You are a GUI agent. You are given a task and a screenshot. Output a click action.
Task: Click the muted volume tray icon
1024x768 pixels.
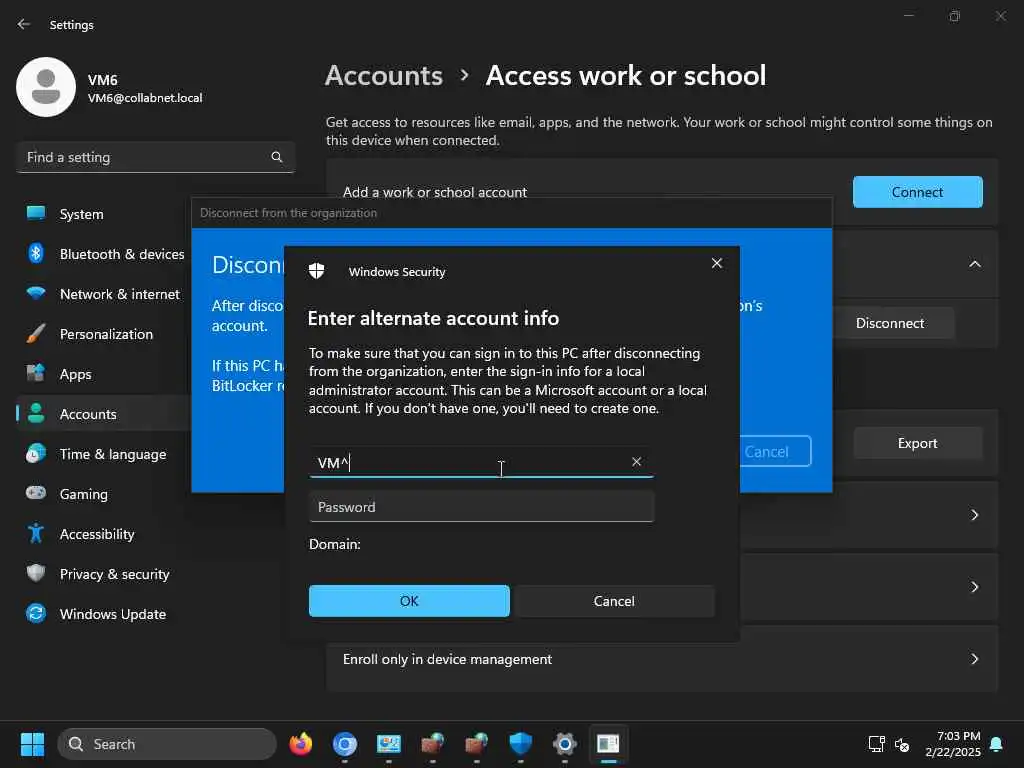pos(902,744)
